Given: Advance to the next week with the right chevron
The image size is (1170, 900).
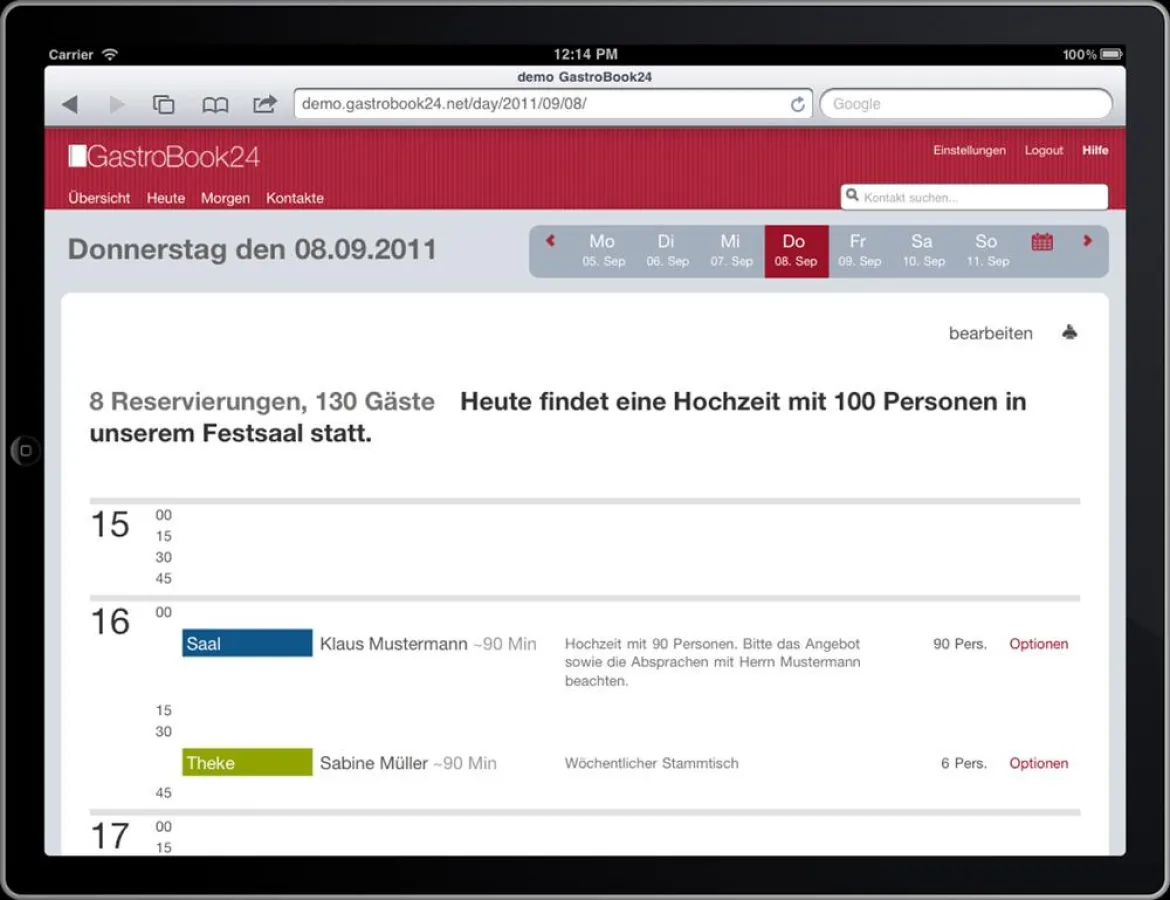Looking at the screenshot, I should pyautogui.click(x=1086, y=241).
